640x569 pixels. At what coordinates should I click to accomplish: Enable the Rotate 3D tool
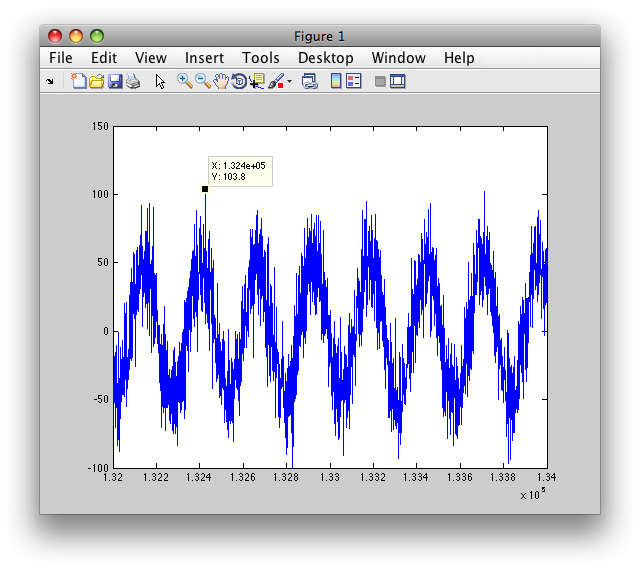coord(239,81)
